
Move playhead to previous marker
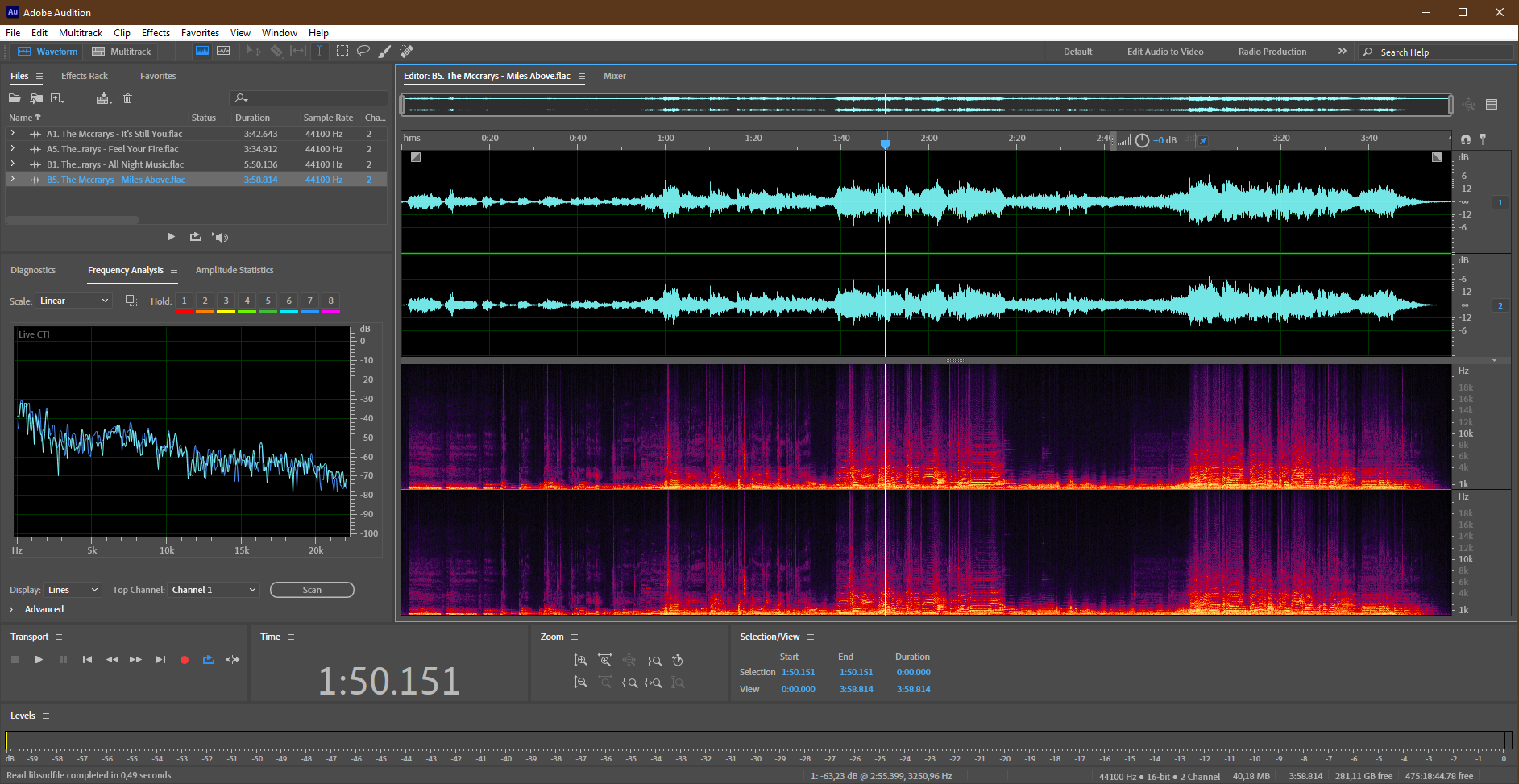tap(87, 659)
